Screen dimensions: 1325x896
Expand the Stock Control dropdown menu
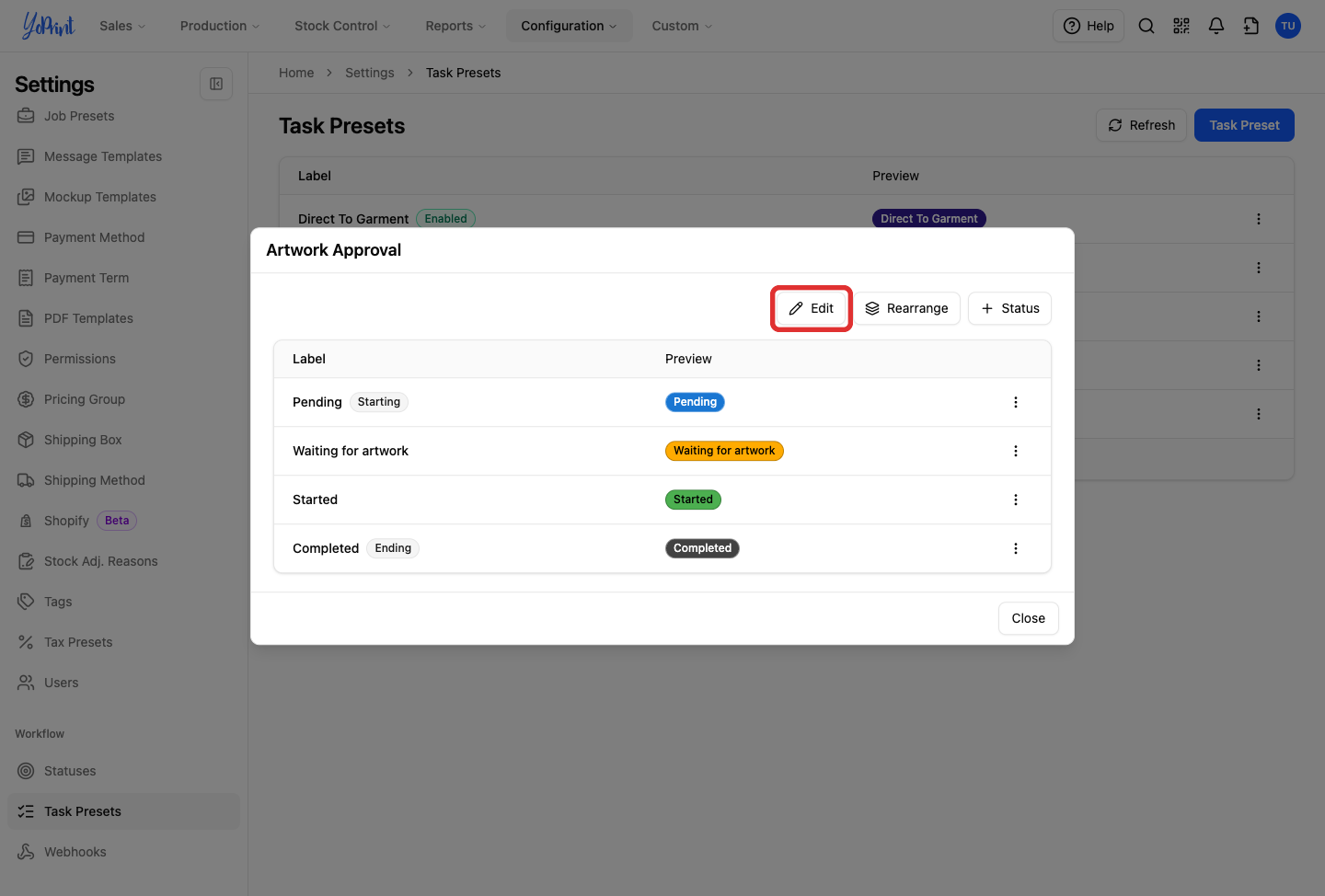click(x=342, y=26)
